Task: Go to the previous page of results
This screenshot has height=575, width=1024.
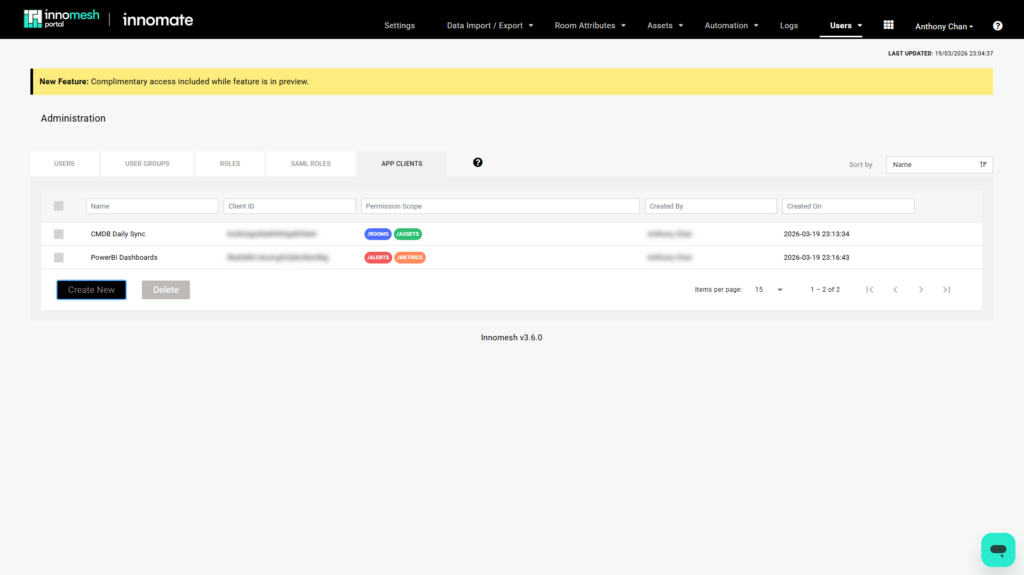Action: pyautogui.click(x=895, y=290)
